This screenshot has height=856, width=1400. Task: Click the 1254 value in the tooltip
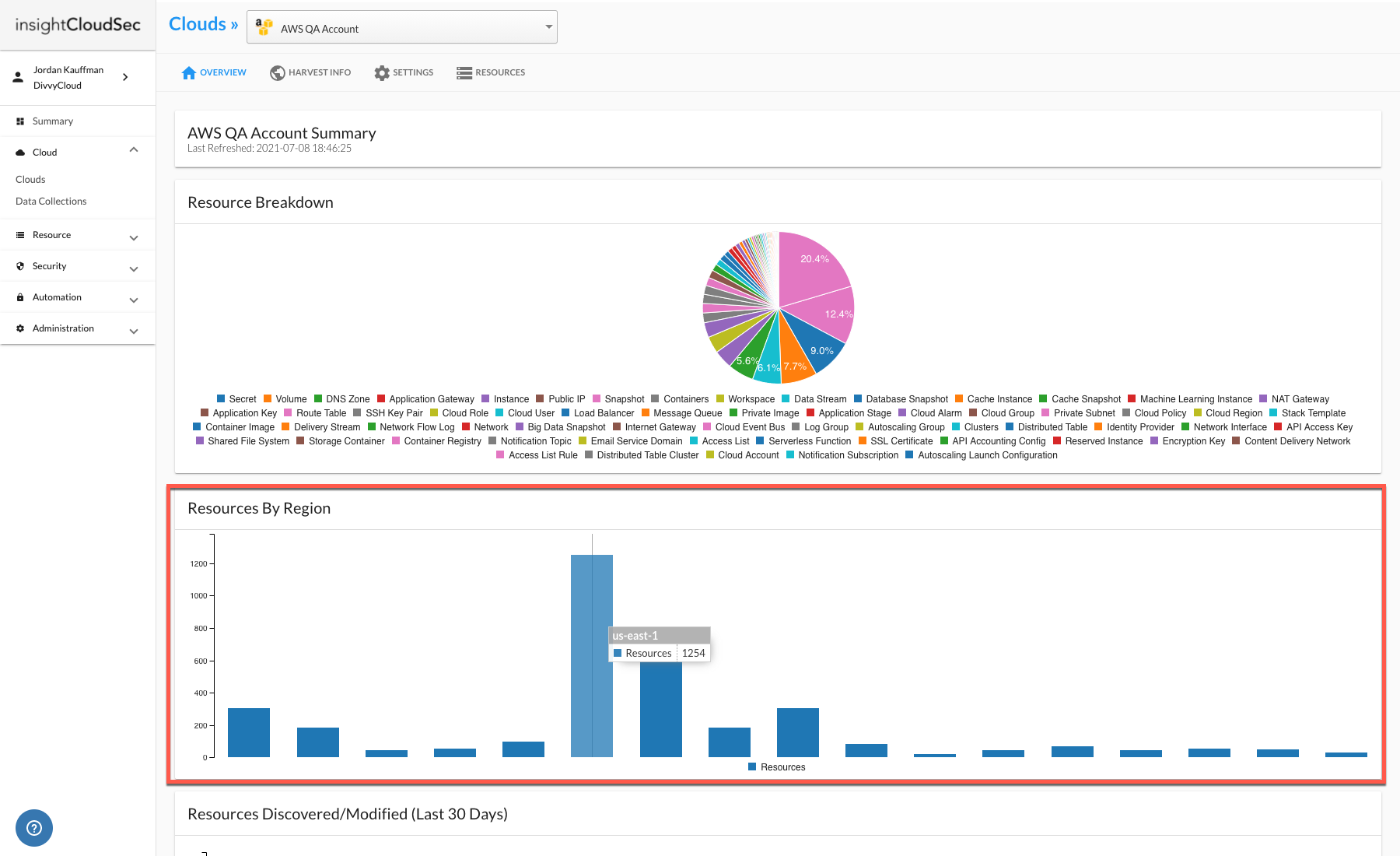694,653
